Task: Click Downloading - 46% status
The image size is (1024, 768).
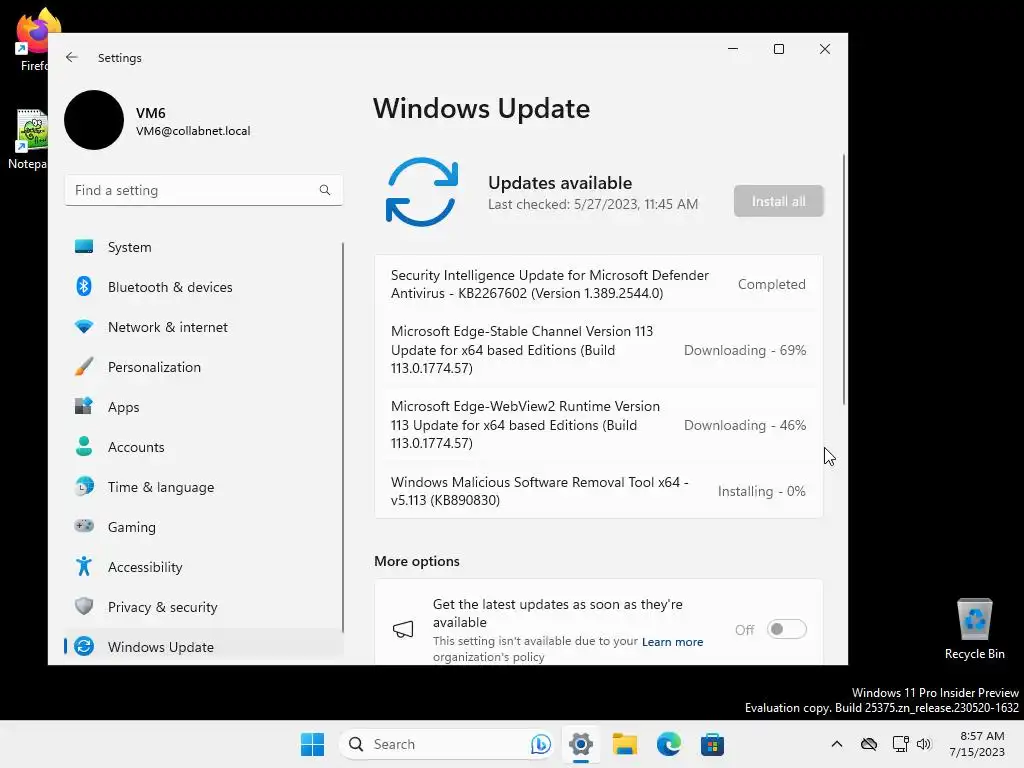Action: tap(744, 425)
